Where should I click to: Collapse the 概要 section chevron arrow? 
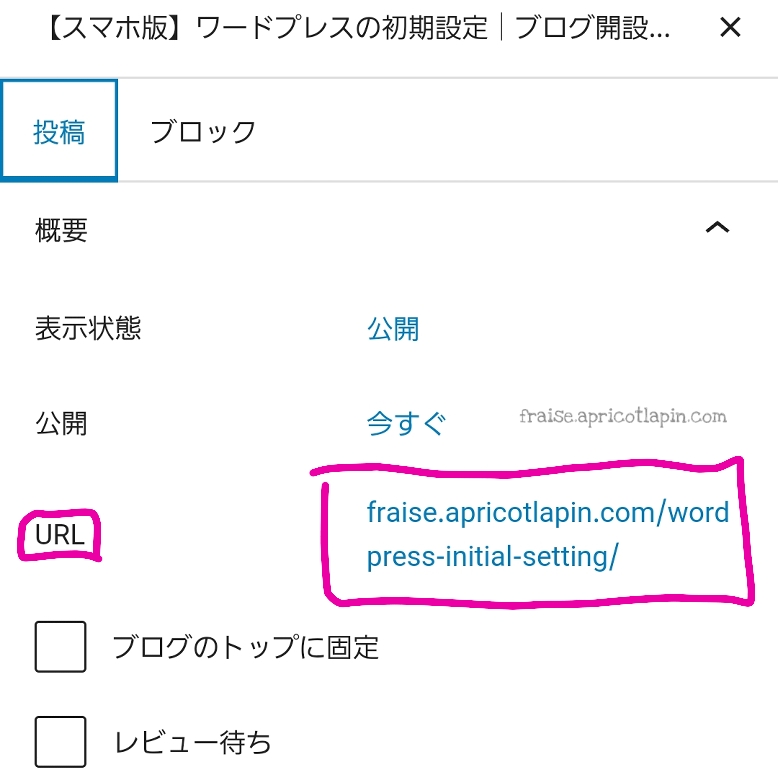click(717, 228)
